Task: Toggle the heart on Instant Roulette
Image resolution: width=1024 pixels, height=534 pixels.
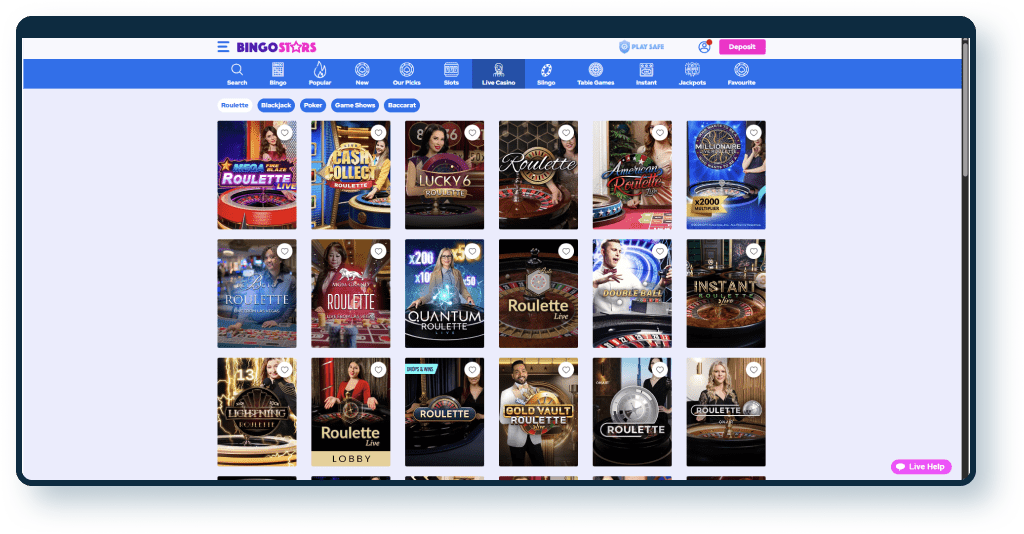Action: (754, 251)
